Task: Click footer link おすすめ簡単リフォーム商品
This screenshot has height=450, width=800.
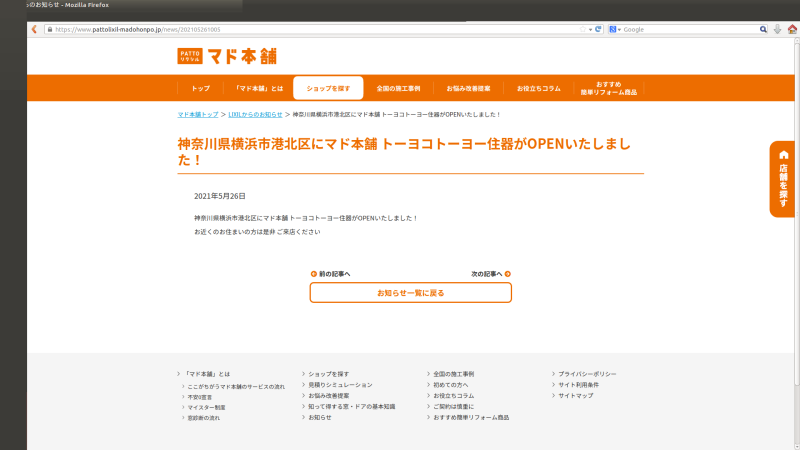Action: (x=471, y=417)
